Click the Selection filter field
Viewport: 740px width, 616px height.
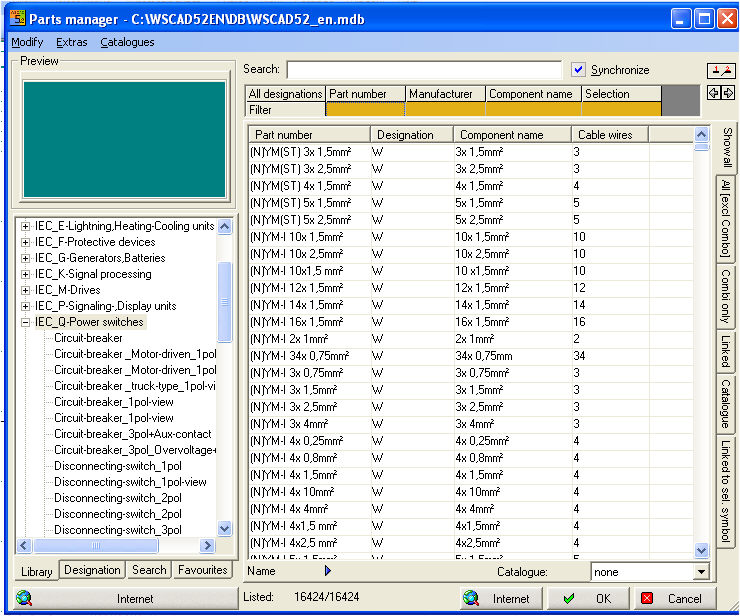pyautogui.click(x=621, y=110)
